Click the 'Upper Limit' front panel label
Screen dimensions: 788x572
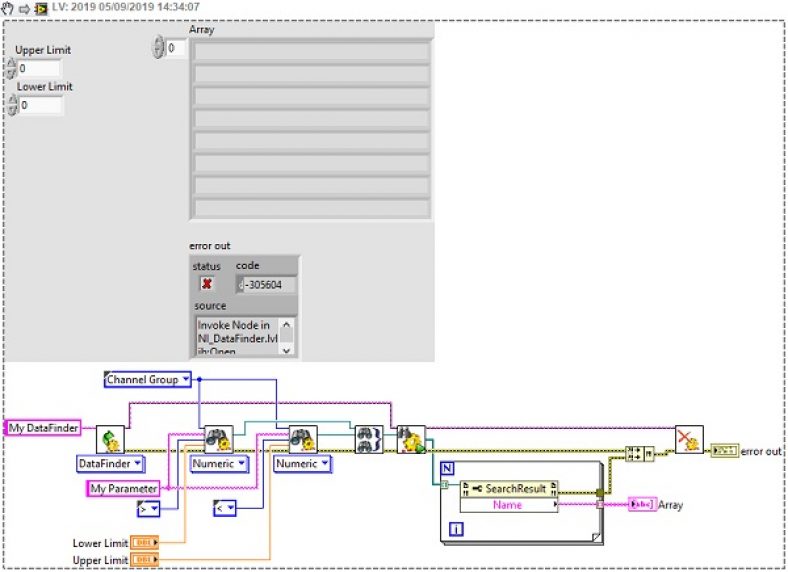click(43, 50)
